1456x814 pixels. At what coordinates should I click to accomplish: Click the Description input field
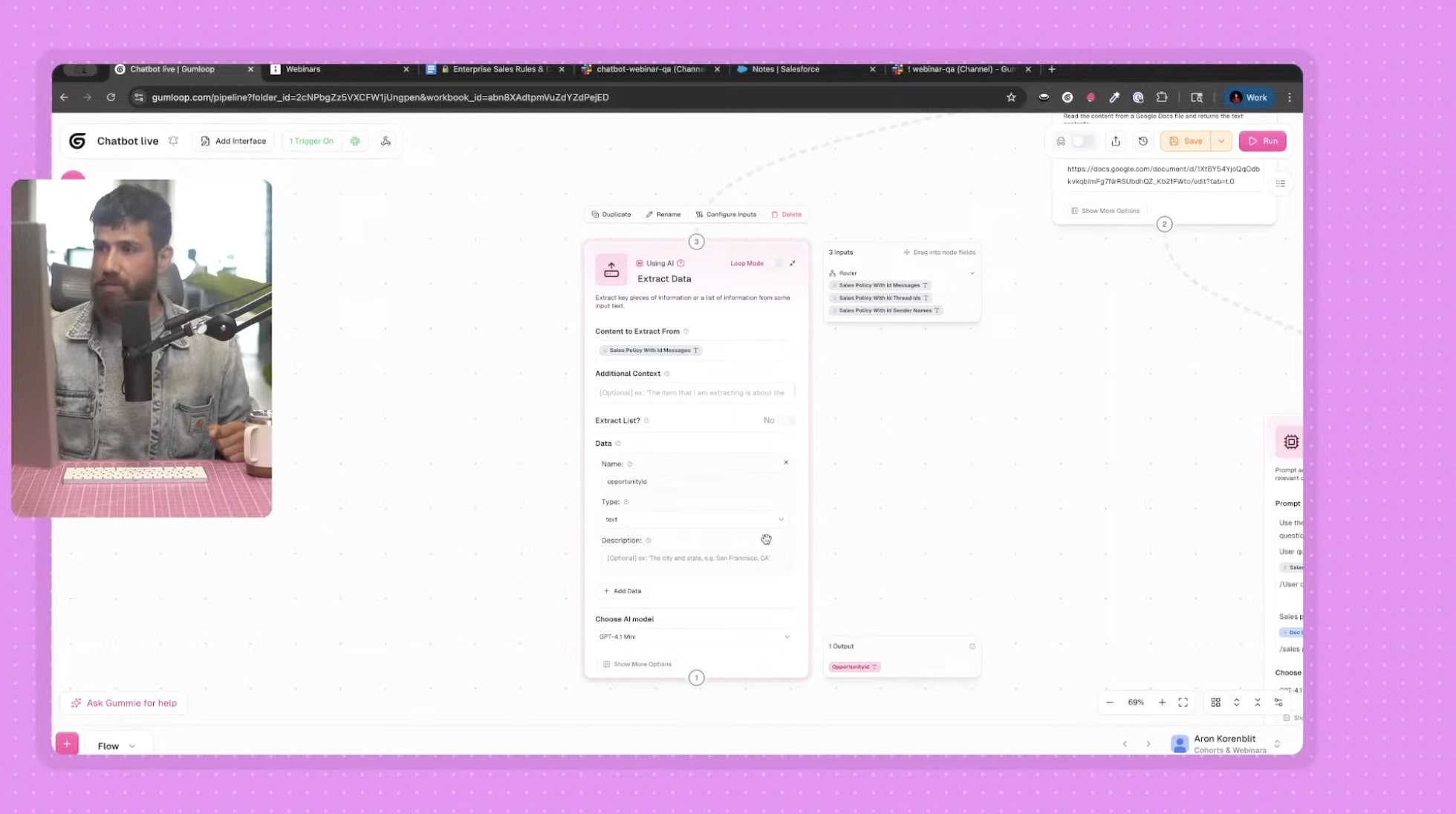[694, 558]
